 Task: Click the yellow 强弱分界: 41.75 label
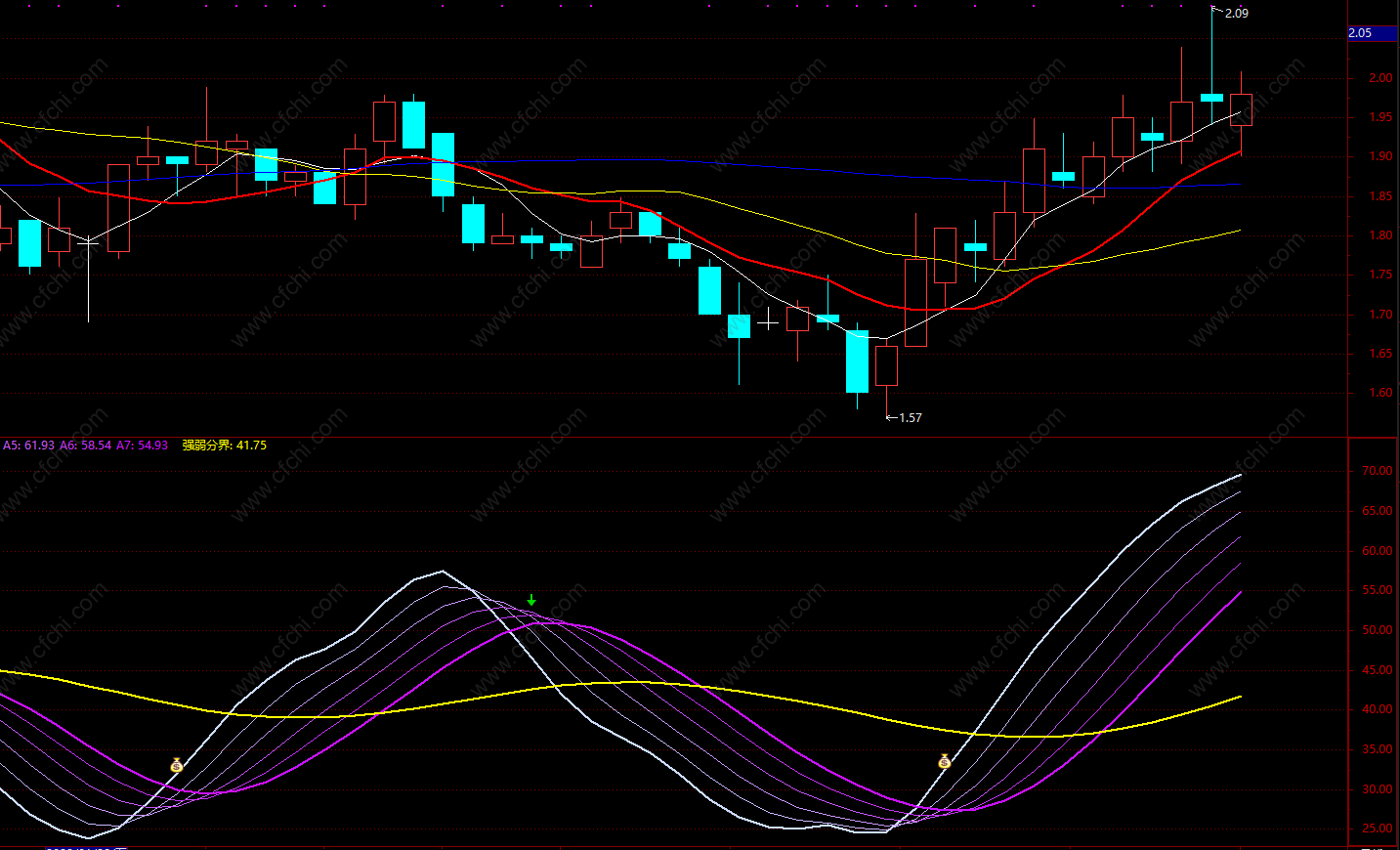[x=225, y=445]
